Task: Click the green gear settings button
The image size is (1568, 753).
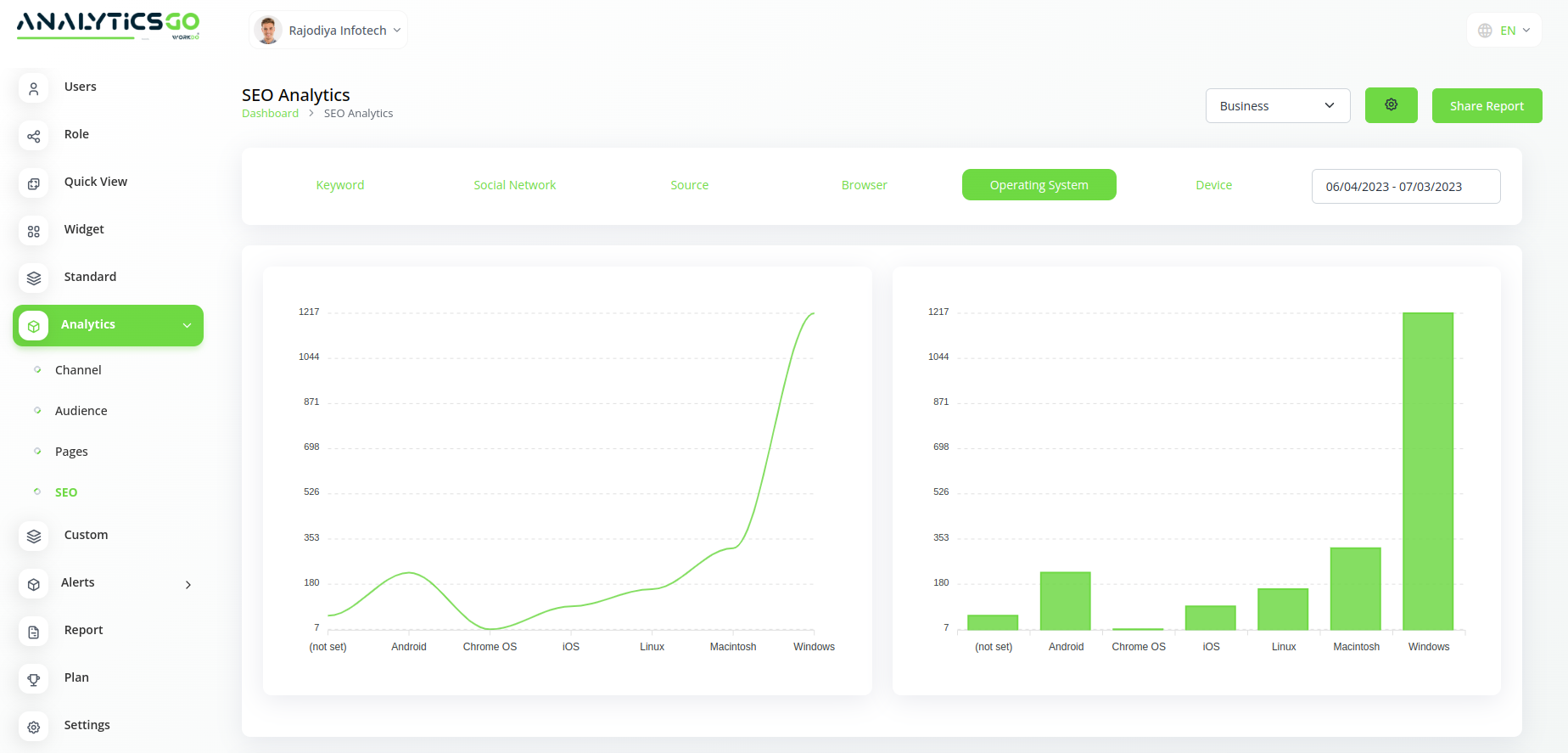Action: click(1391, 105)
